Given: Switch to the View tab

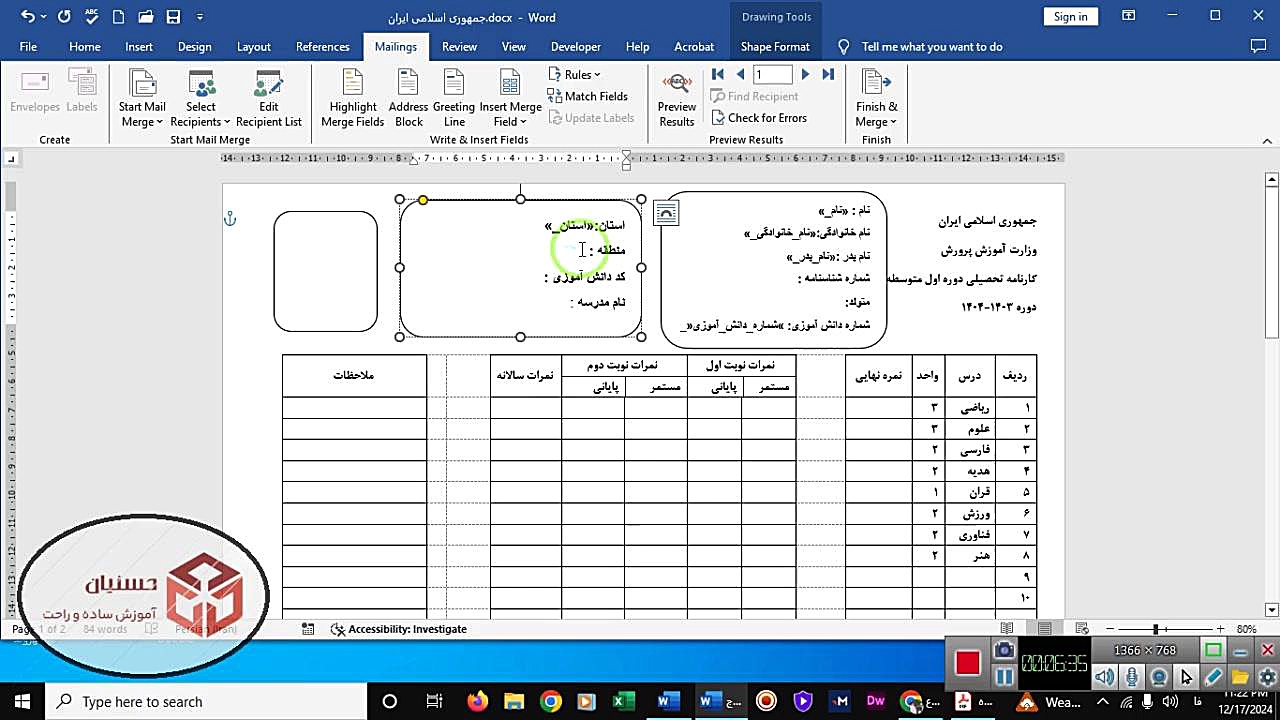Looking at the screenshot, I should [x=514, y=47].
